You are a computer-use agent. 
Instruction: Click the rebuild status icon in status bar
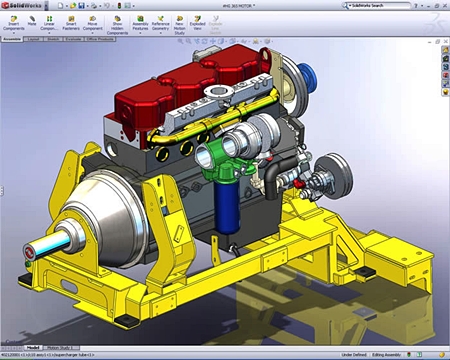(x=409, y=355)
